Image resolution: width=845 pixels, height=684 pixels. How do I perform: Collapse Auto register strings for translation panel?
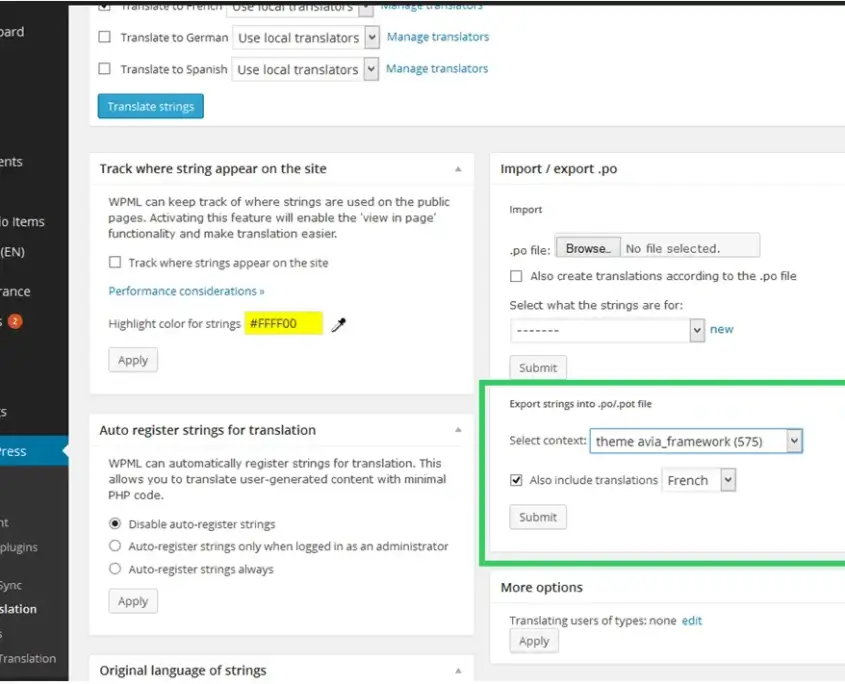point(458,430)
